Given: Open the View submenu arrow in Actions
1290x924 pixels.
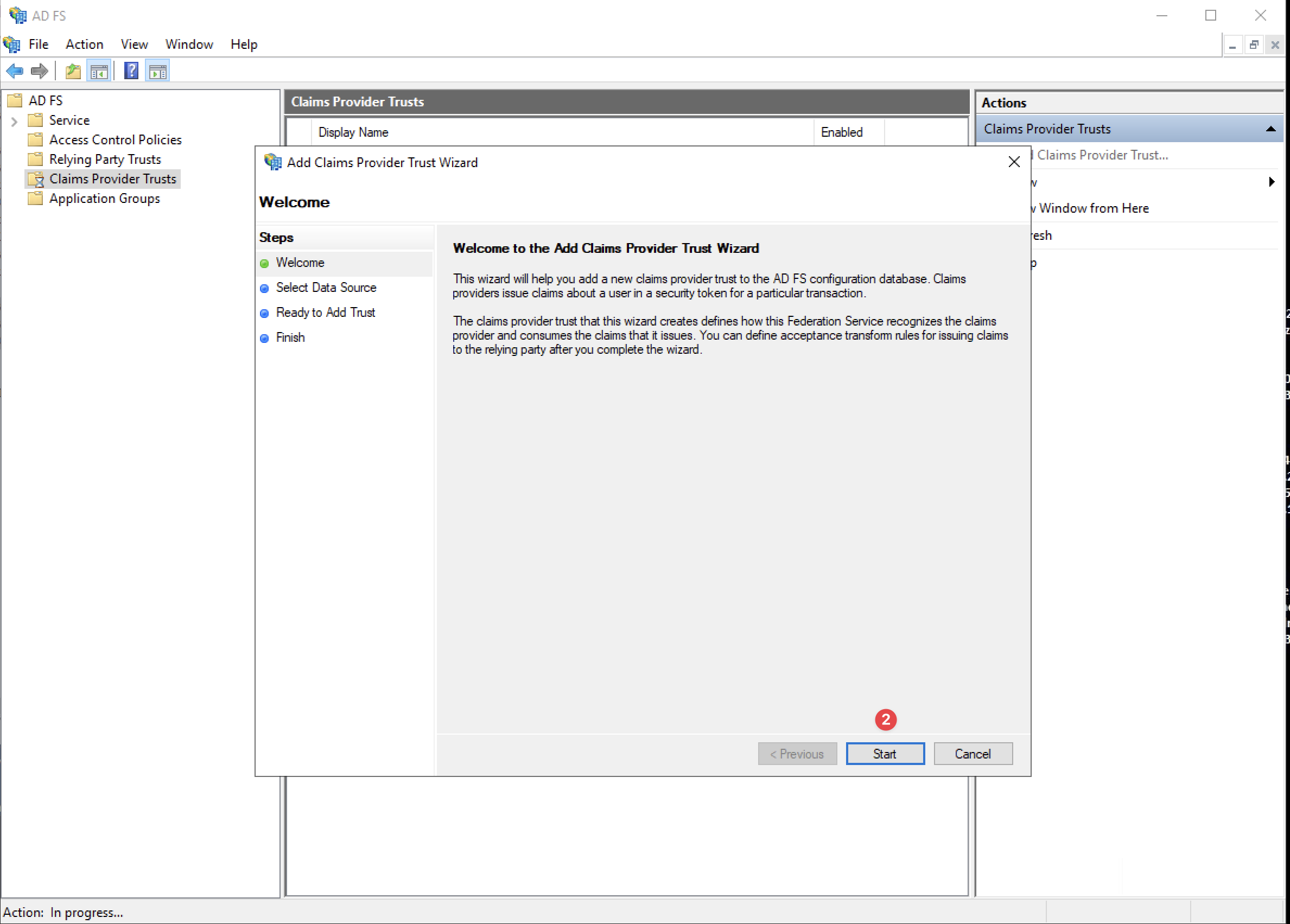Looking at the screenshot, I should point(1271,182).
